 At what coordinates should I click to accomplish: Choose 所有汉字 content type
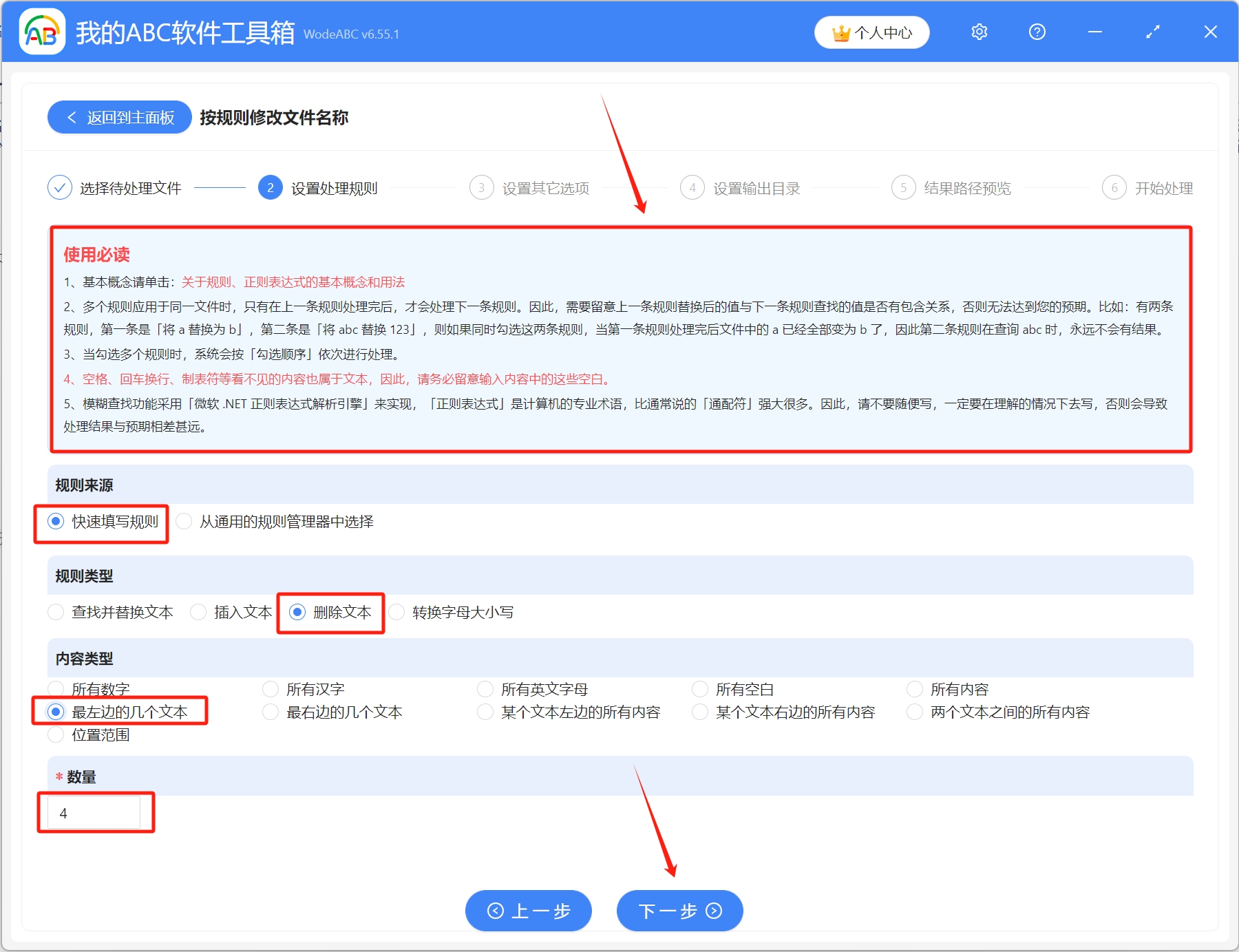coord(271,688)
